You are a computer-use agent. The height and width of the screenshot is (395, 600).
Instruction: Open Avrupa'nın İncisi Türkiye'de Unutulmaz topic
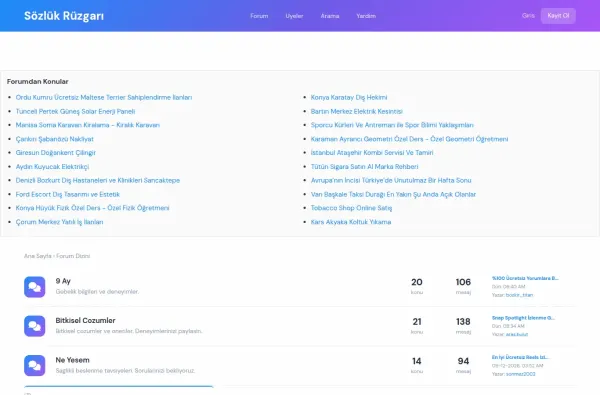(391, 180)
